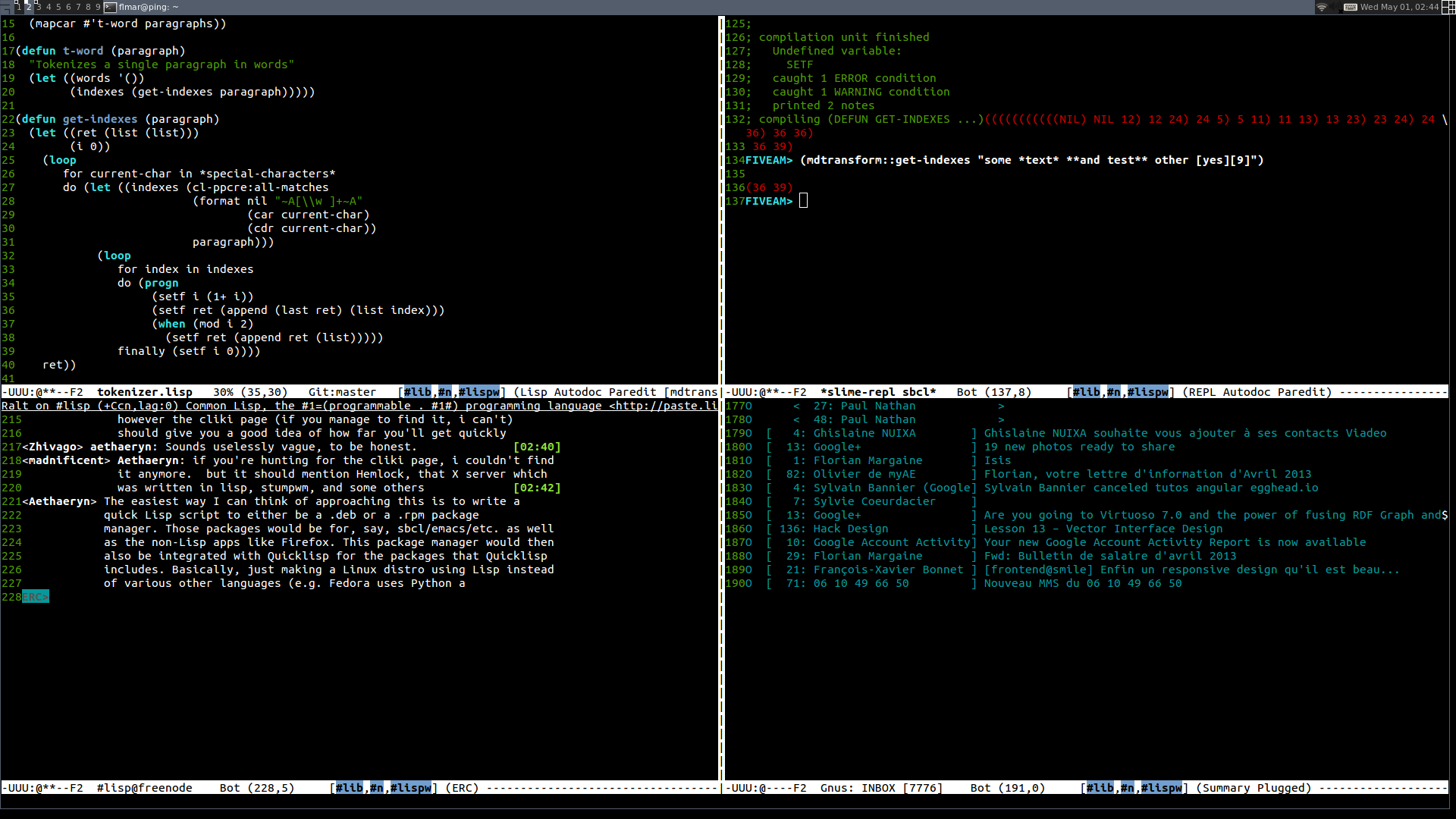
Task: Click #lispw channel in REPL mode line
Action: (1147, 392)
